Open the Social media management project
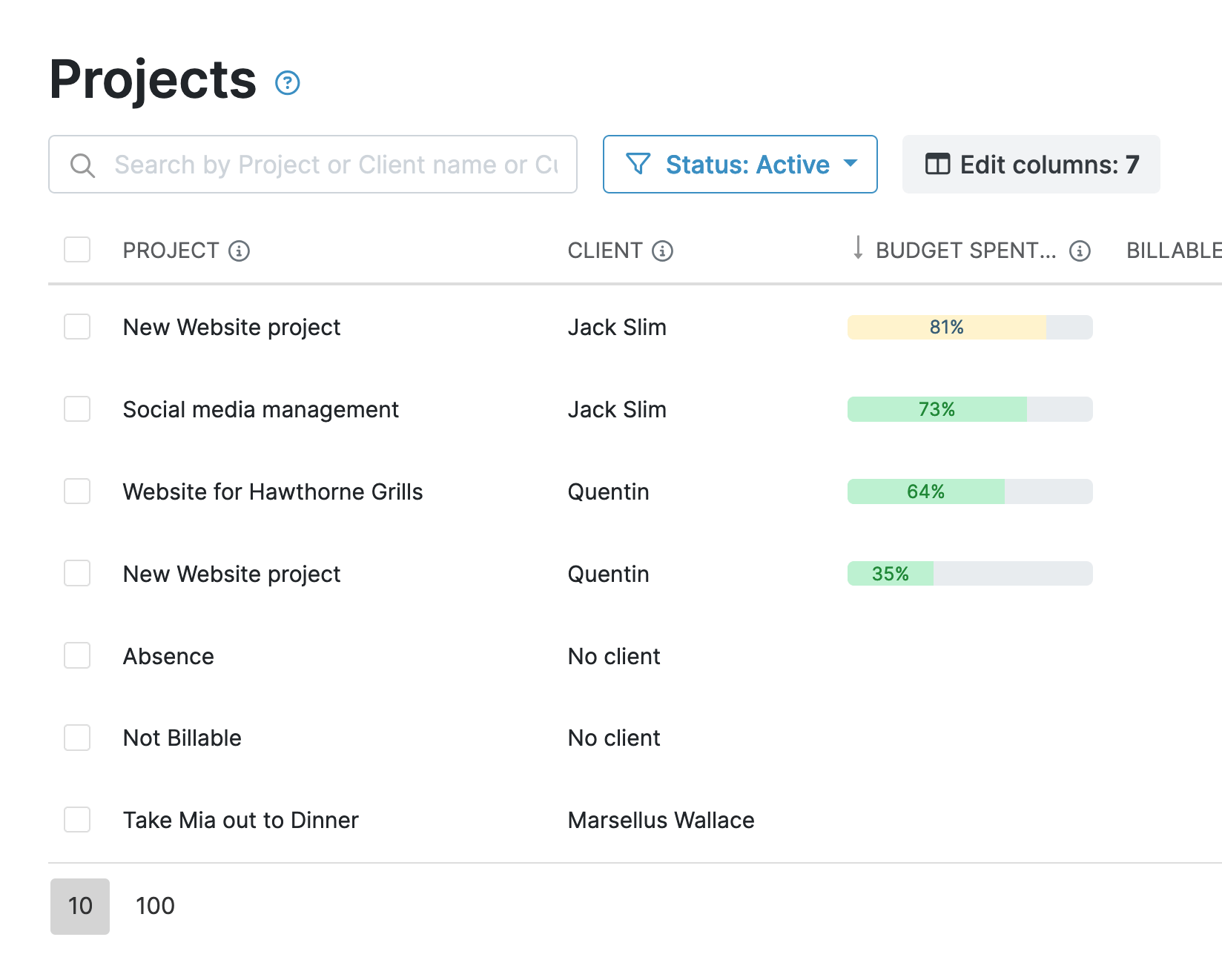This screenshot has height=980, width=1222. 260,409
